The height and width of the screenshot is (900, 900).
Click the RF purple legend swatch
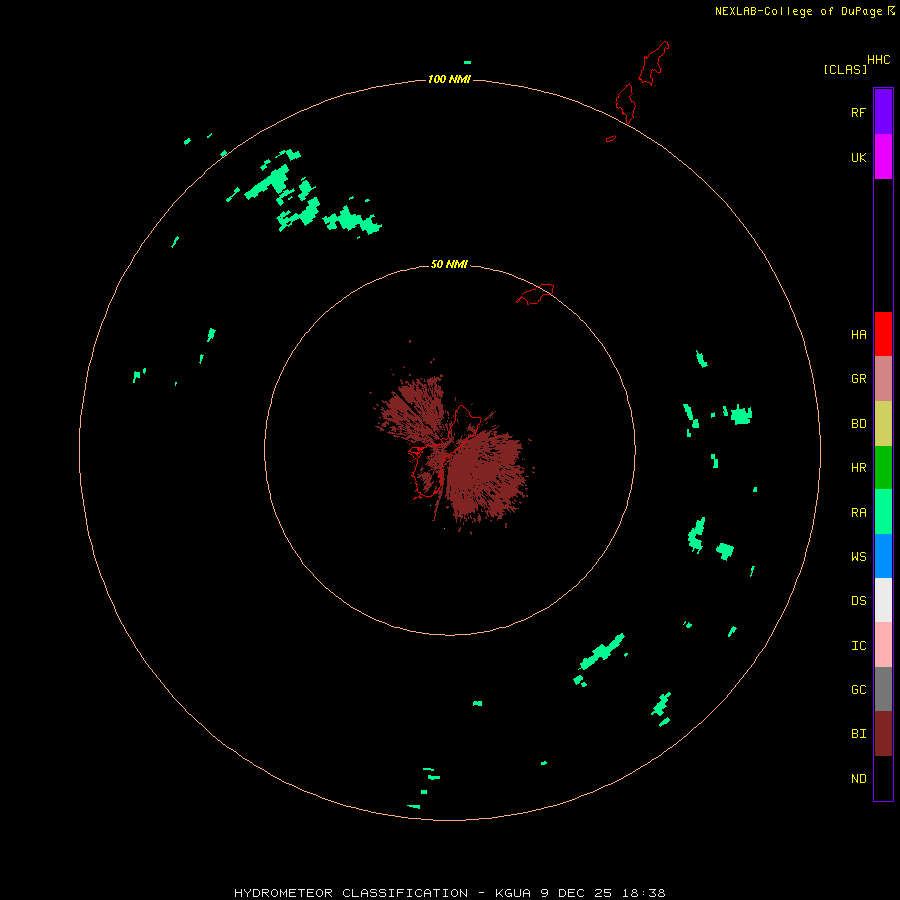point(883,112)
